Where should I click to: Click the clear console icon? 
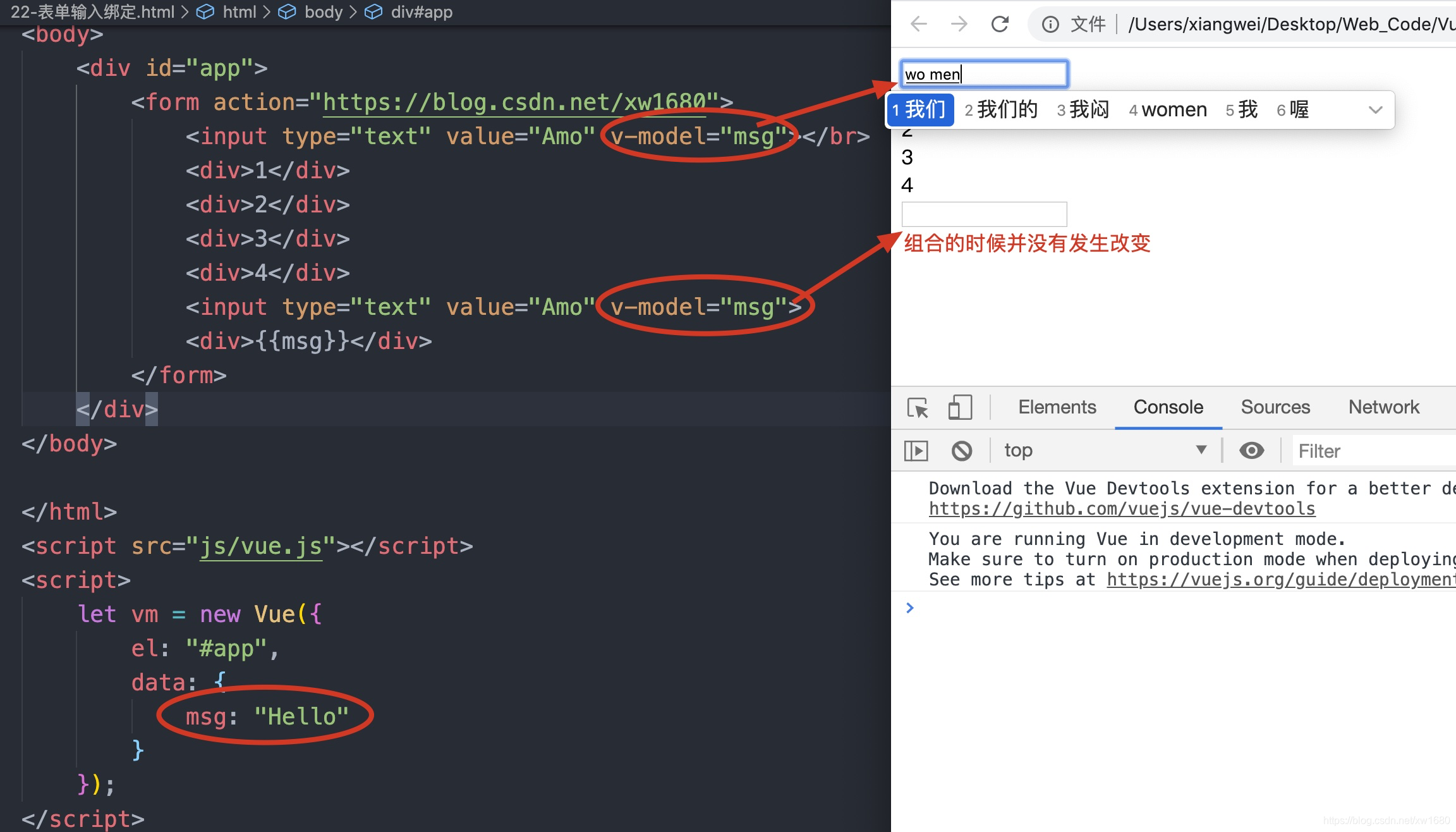click(x=962, y=451)
